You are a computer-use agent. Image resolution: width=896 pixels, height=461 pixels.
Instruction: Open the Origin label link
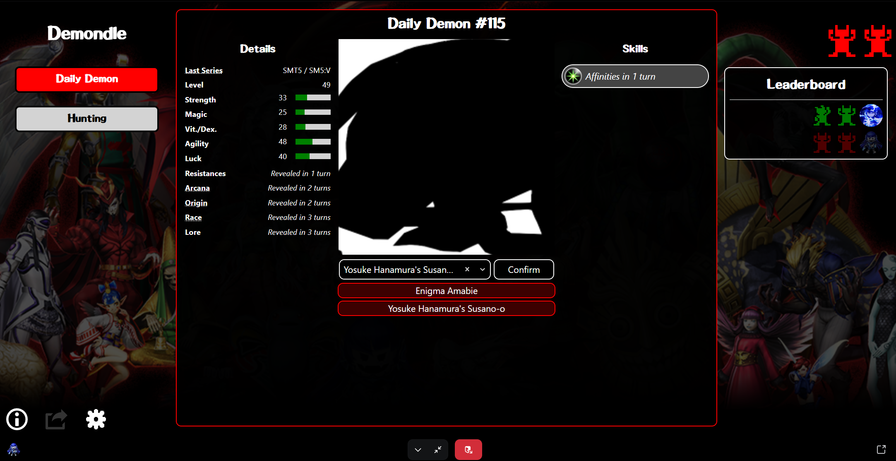pos(196,203)
